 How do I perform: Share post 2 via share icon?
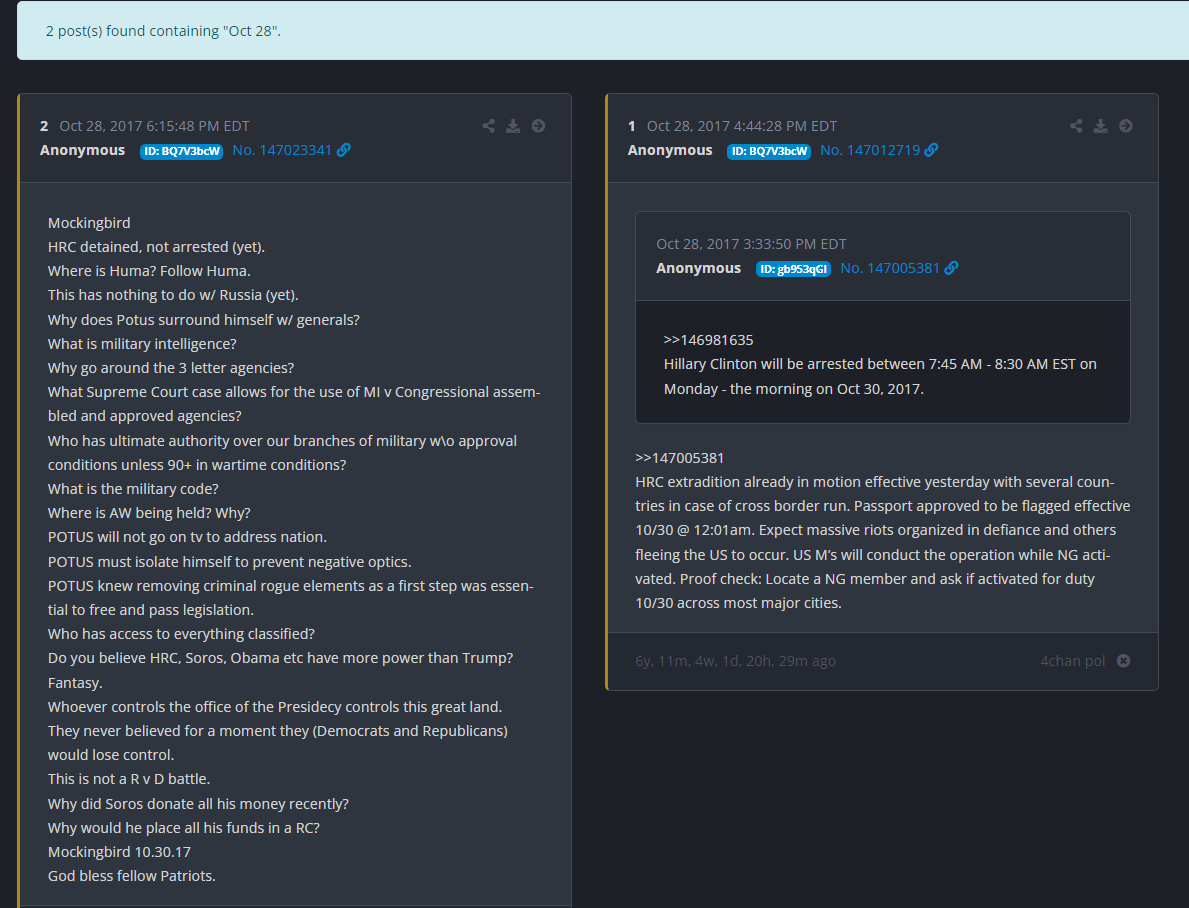click(x=488, y=126)
